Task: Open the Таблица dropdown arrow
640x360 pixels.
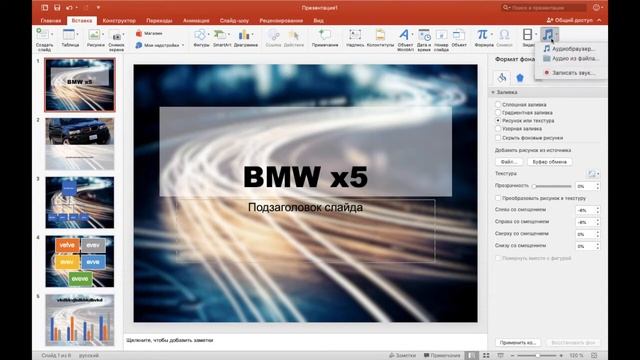Action: tap(78, 34)
